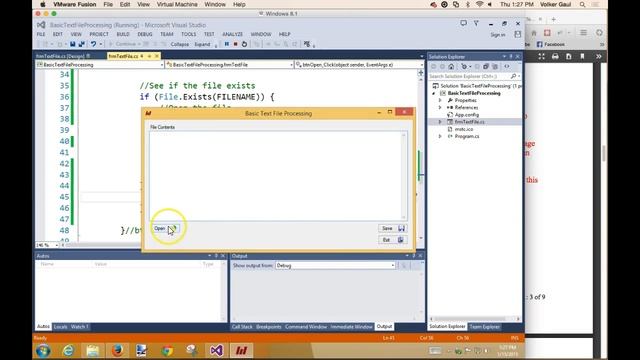640x360 pixels.
Task: Open File Explorer from the taskbar
Action: pyautogui.click(x=93, y=351)
